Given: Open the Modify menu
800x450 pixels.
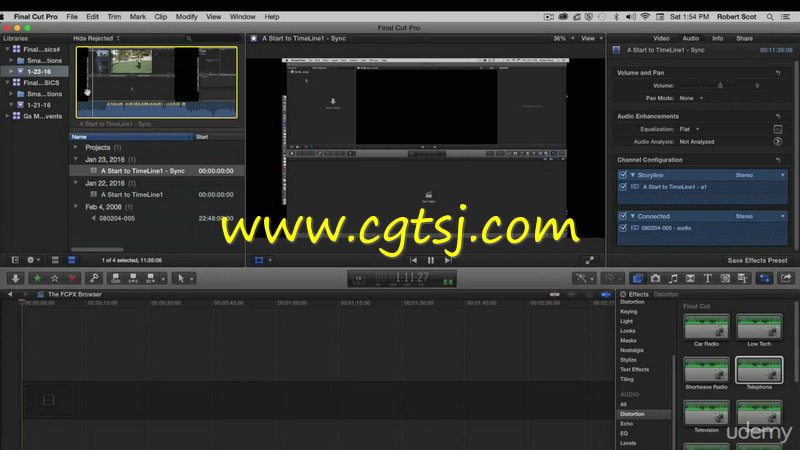Looking at the screenshot, I should [187, 17].
